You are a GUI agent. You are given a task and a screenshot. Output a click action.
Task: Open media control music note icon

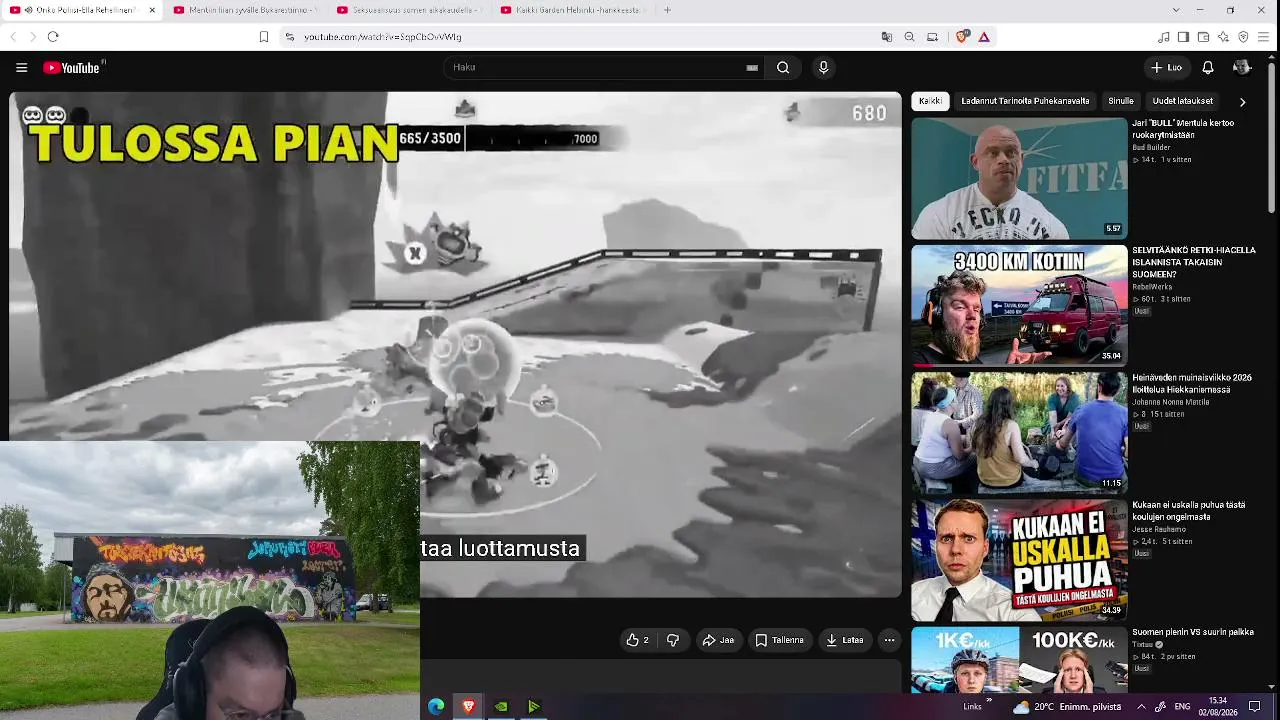click(x=1163, y=37)
